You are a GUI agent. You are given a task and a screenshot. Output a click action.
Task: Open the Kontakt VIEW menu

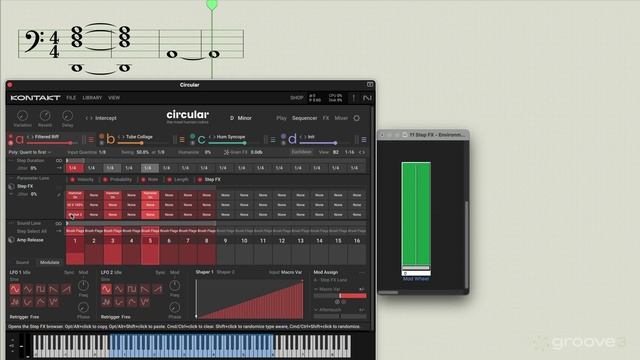(114, 98)
